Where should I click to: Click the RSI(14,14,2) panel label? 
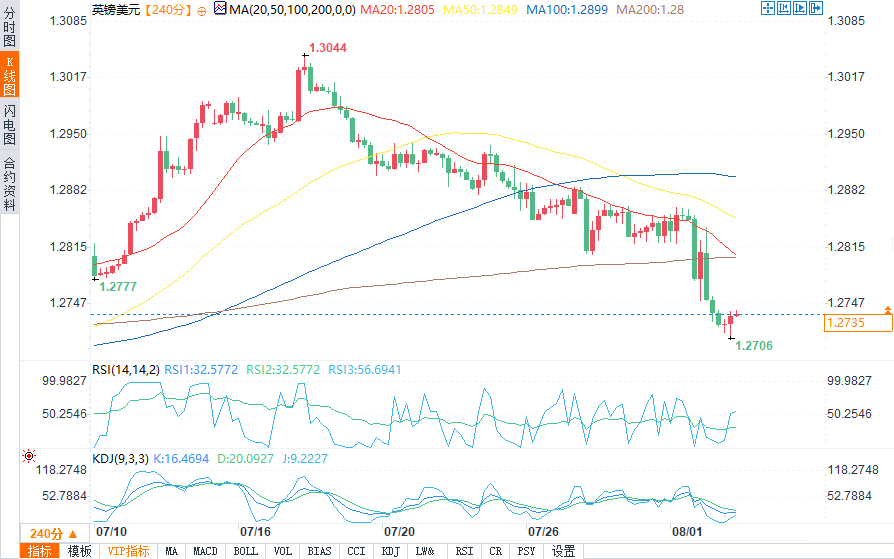[x=126, y=370]
